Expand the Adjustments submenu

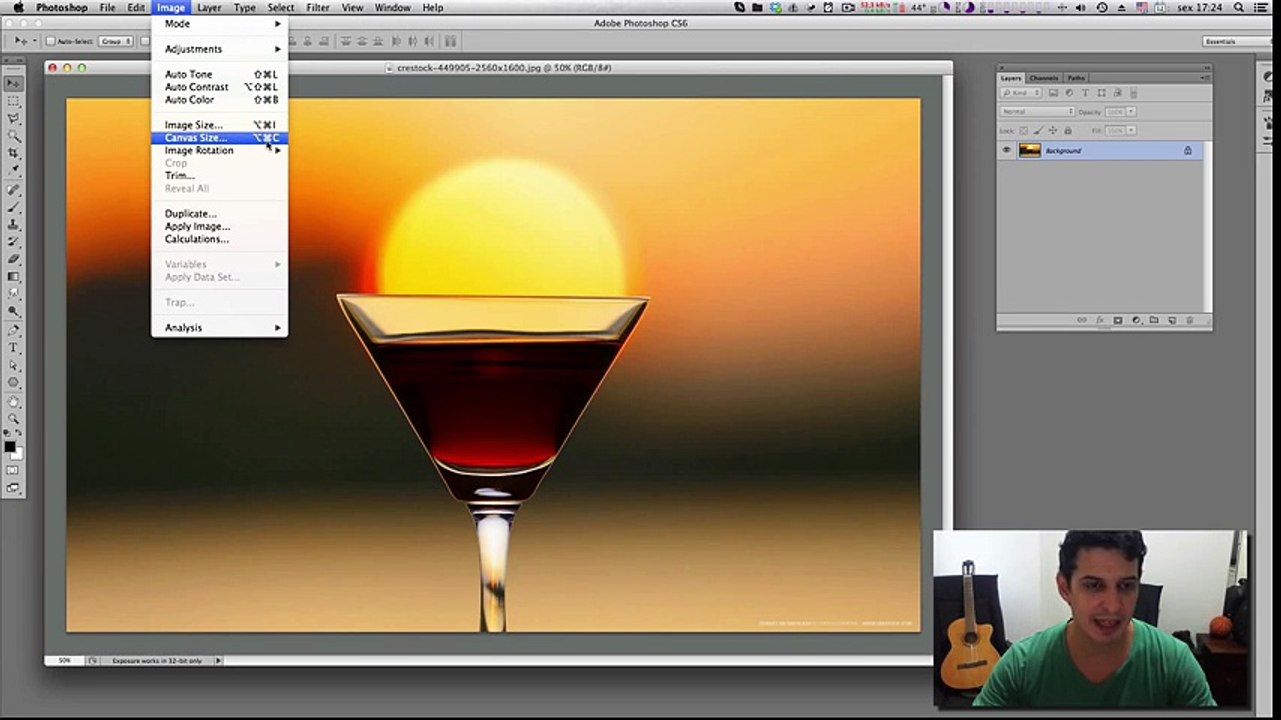coord(219,49)
